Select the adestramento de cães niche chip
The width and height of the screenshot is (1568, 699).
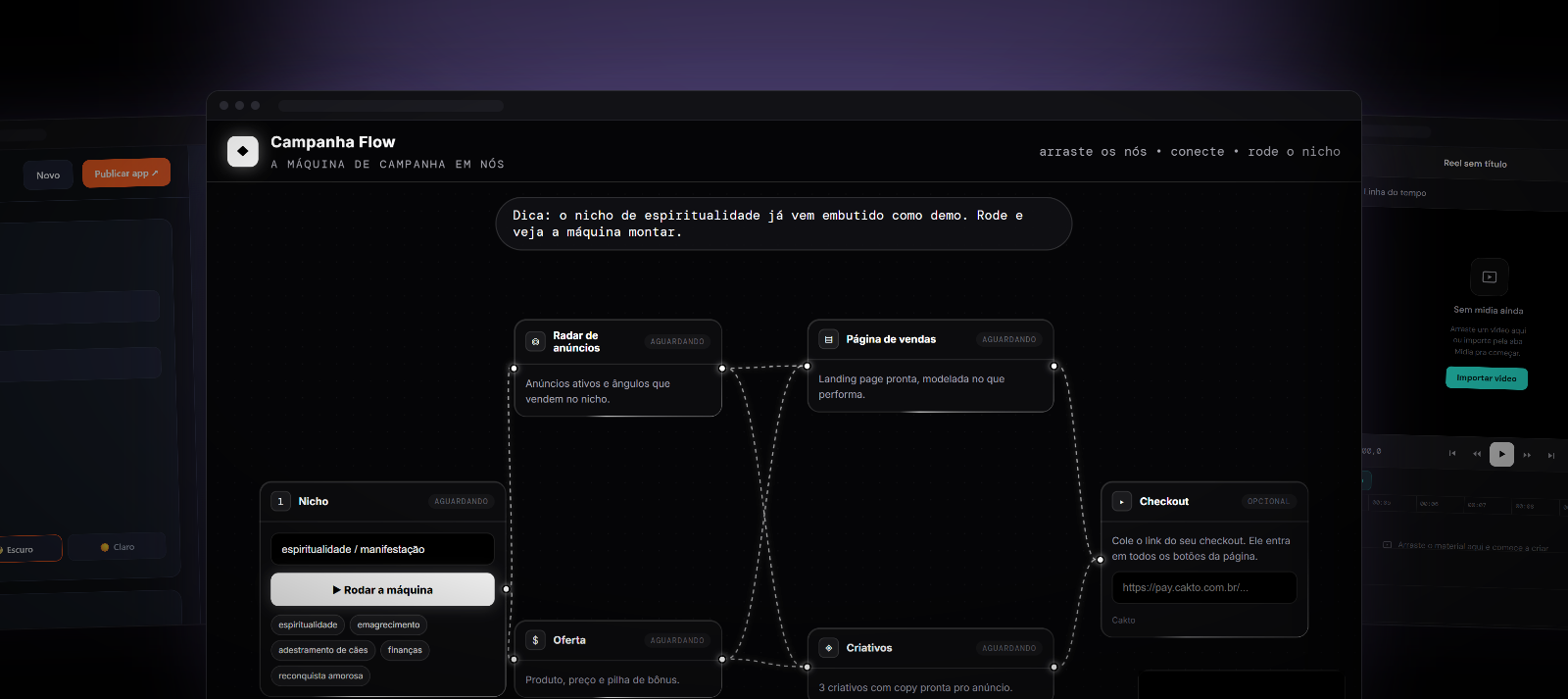point(322,650)
